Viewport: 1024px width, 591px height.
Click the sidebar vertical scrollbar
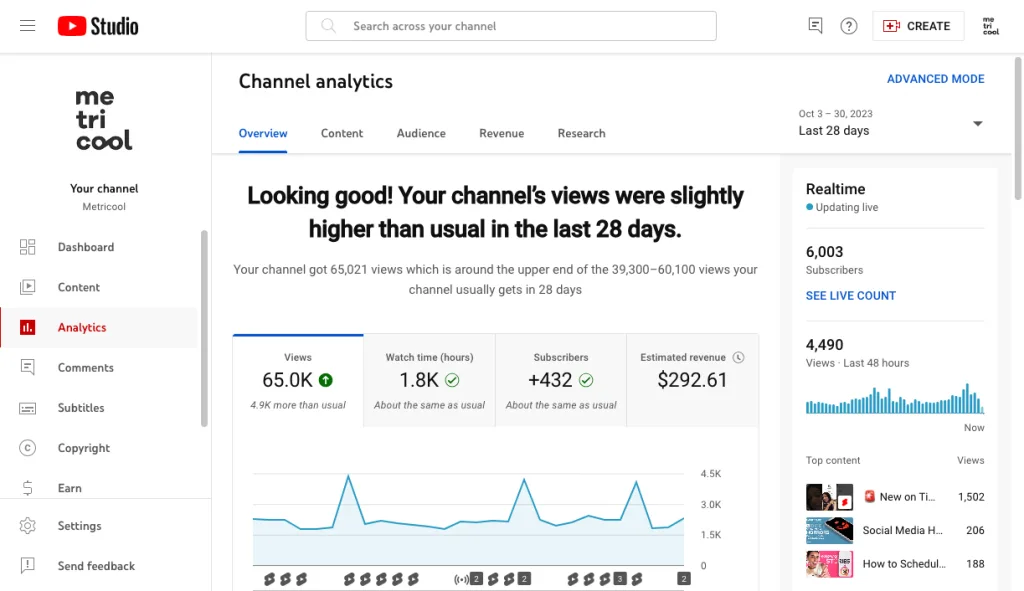204,328
